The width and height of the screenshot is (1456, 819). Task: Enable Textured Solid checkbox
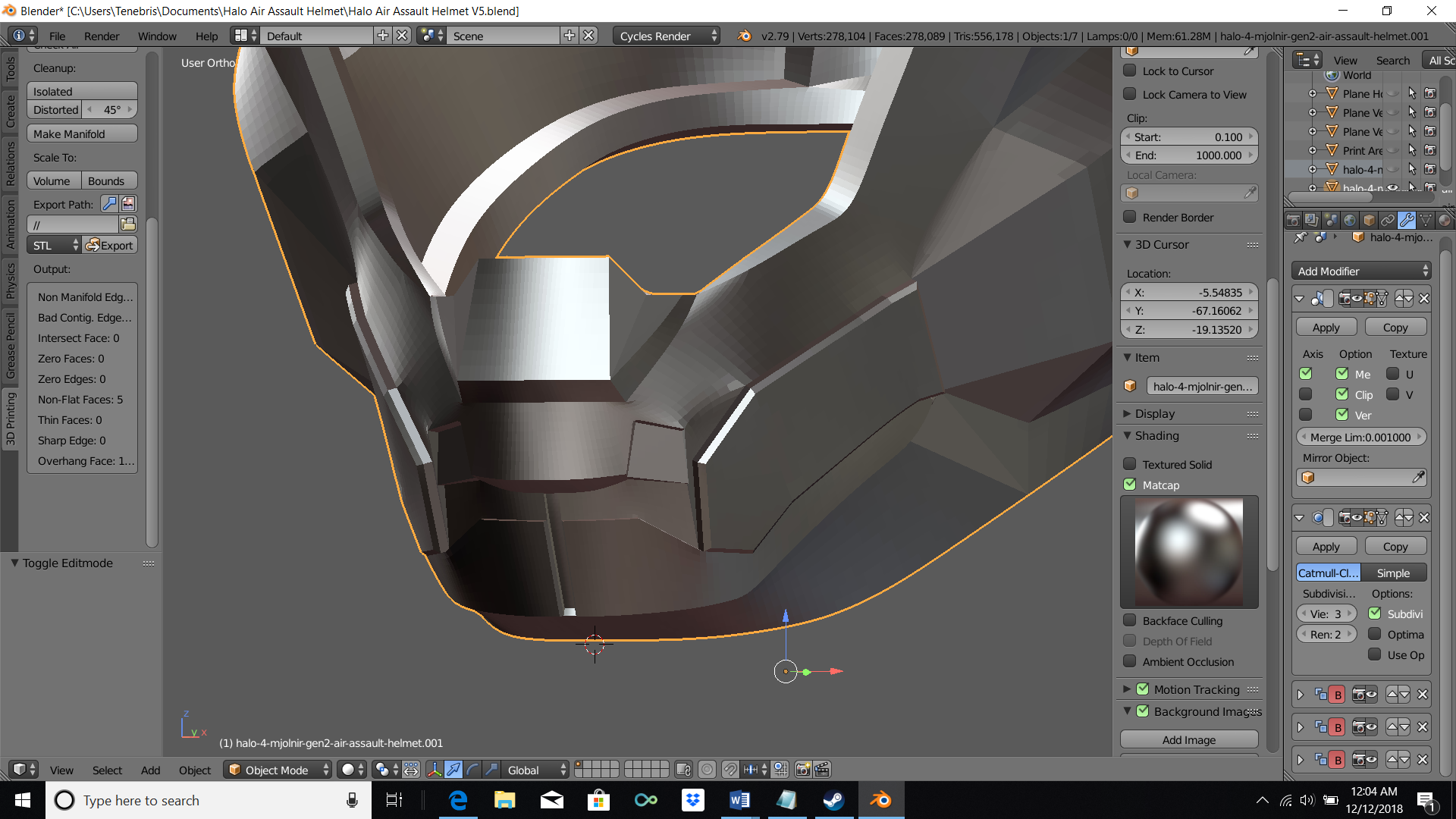(1129, 464)
